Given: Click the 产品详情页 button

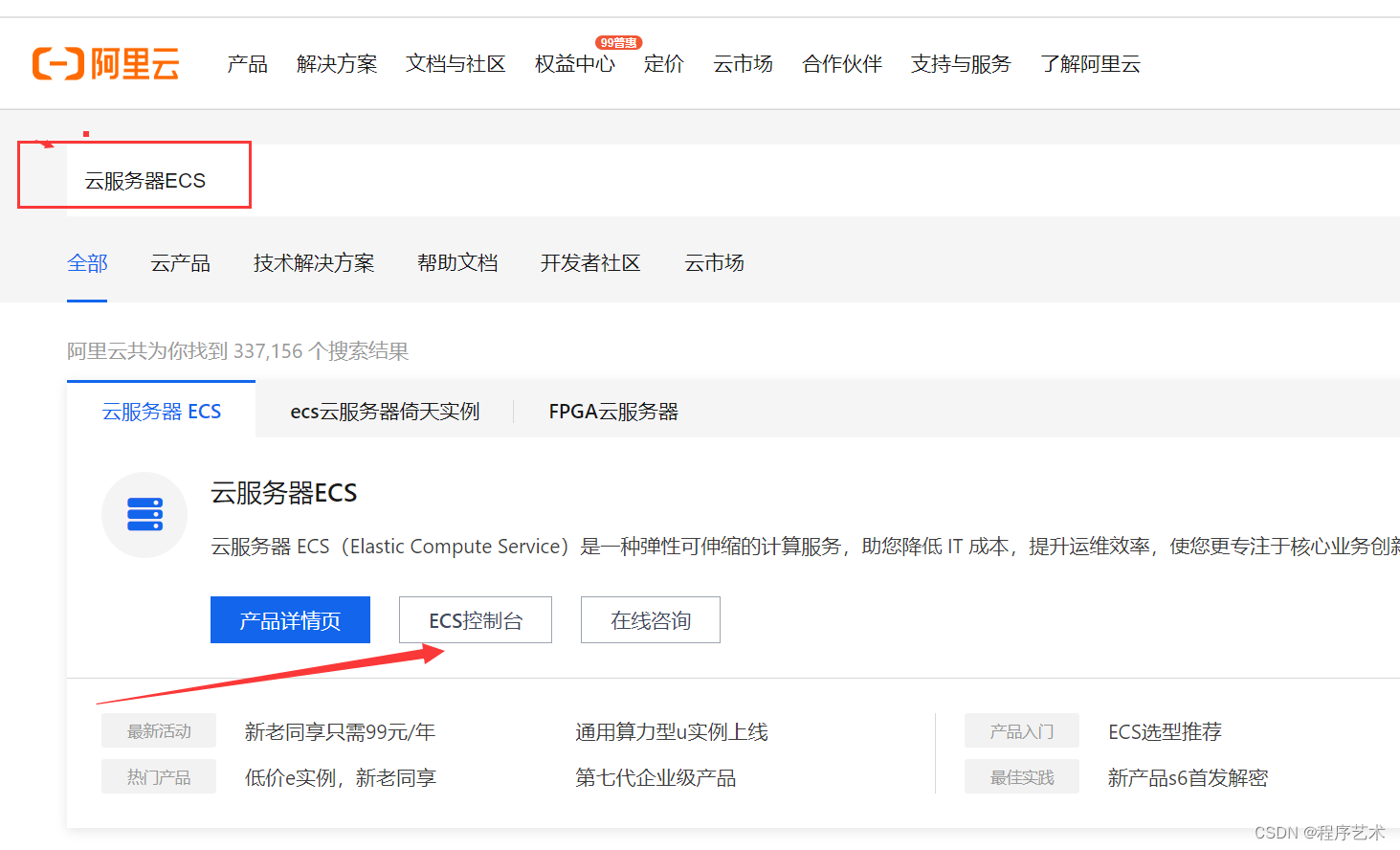Looking at the screenshot, I should [290, 620].
